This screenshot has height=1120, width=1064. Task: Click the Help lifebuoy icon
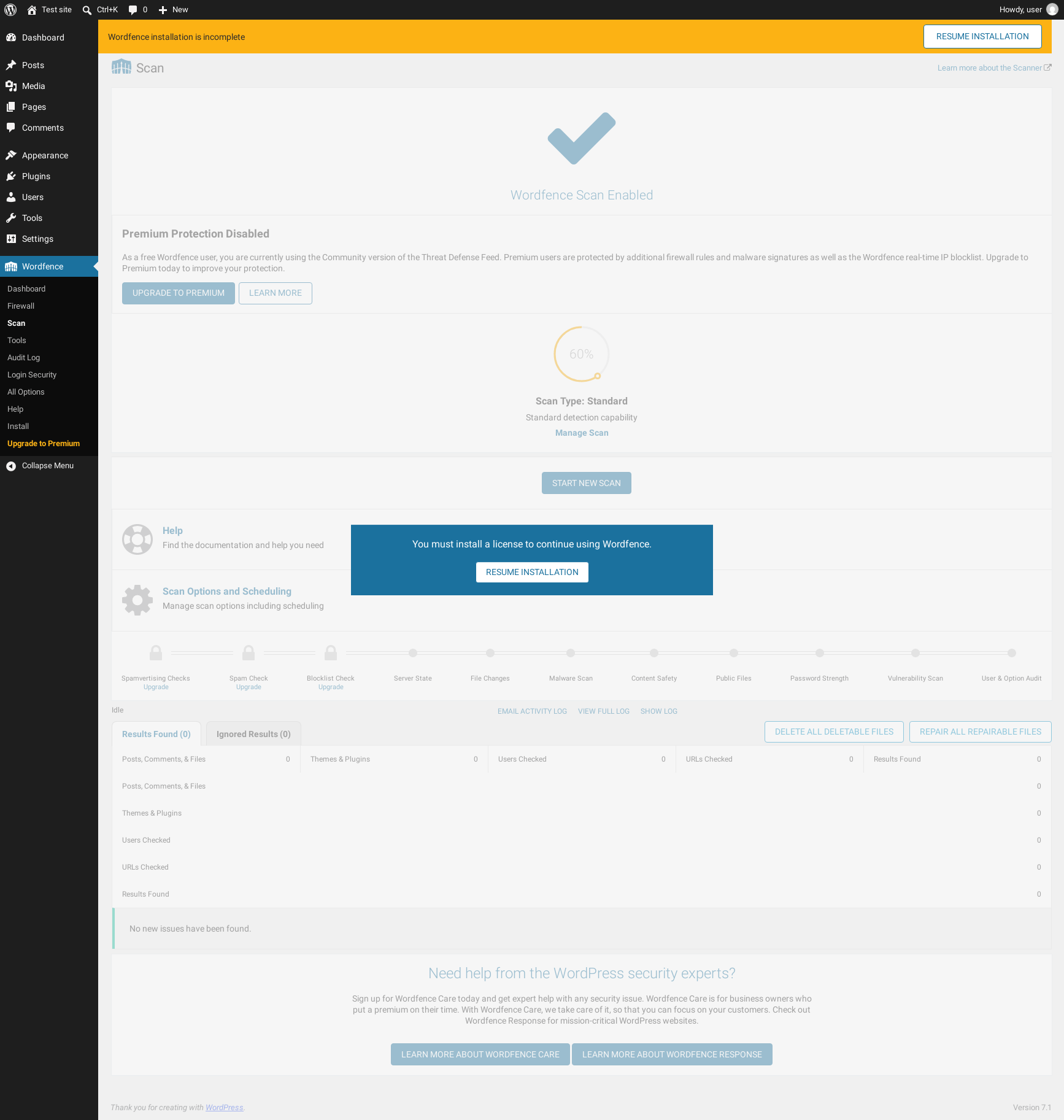point(137,539)
